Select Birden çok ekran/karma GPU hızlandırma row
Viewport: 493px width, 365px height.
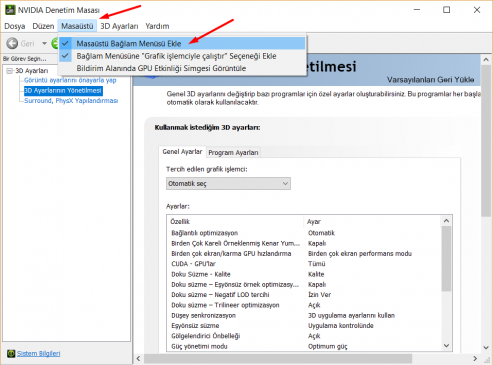click(x=304, y=254)
